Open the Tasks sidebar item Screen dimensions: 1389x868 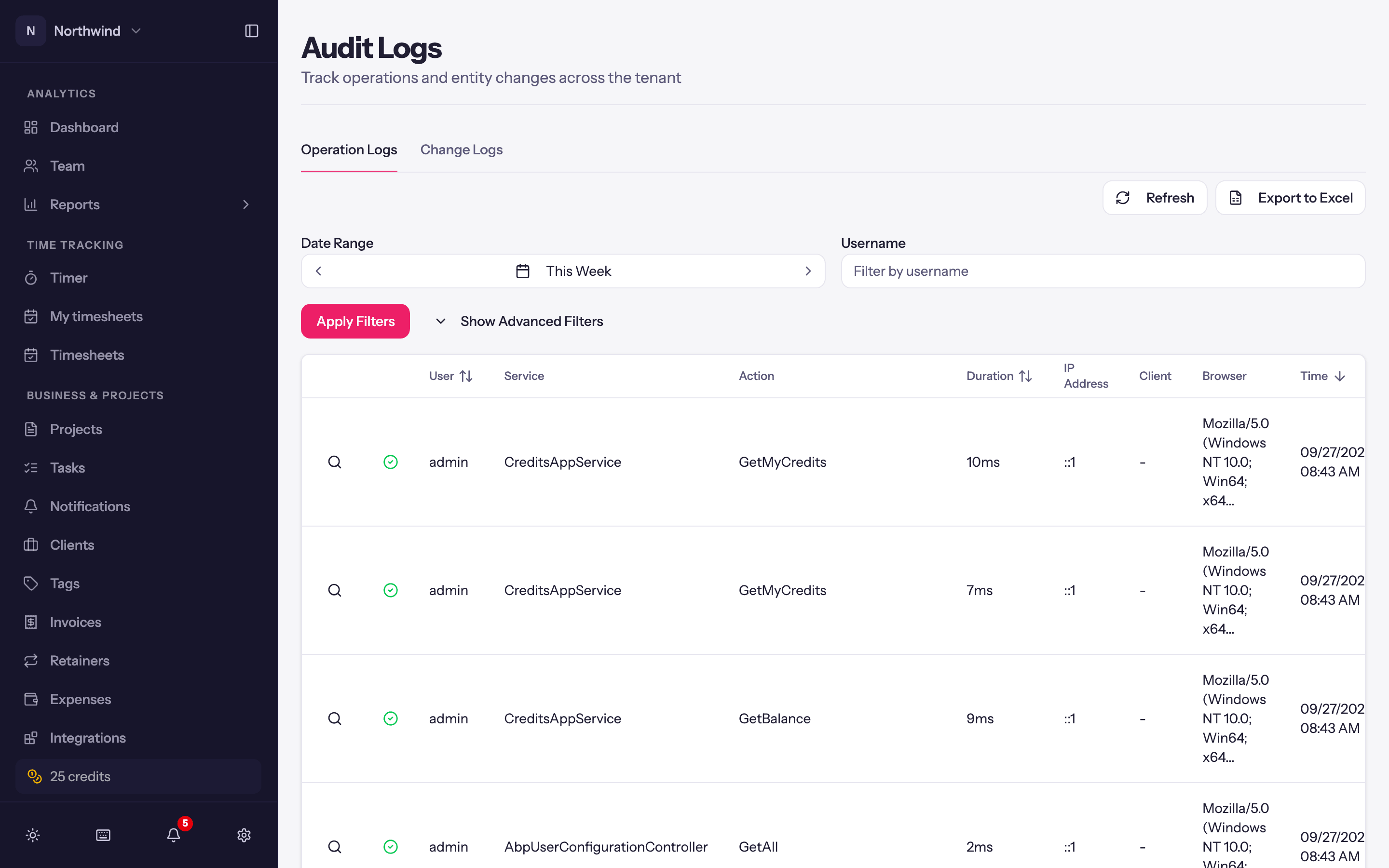(138, 468)
